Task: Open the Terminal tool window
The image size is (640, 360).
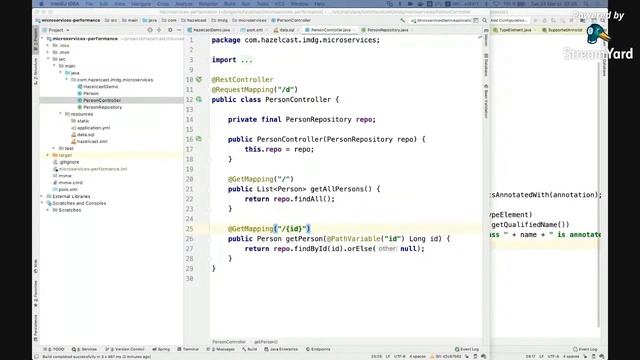Action: click(188, 349)
